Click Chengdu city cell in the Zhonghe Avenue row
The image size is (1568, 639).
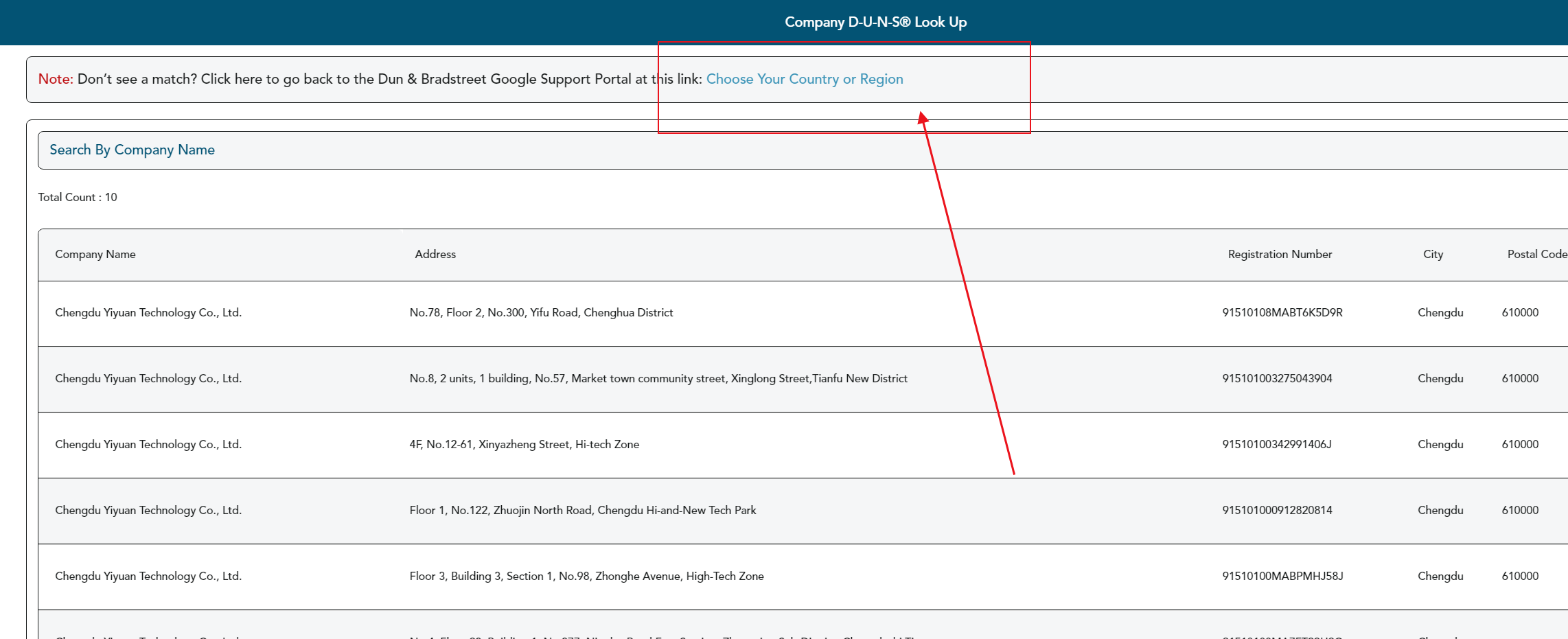1440,576
